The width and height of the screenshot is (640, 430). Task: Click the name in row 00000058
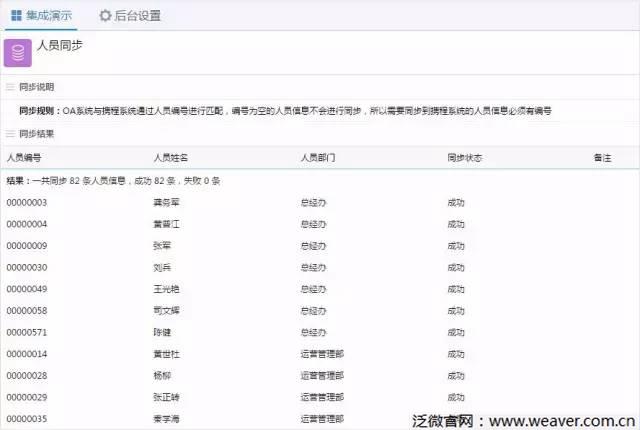(x=166, y=310)
